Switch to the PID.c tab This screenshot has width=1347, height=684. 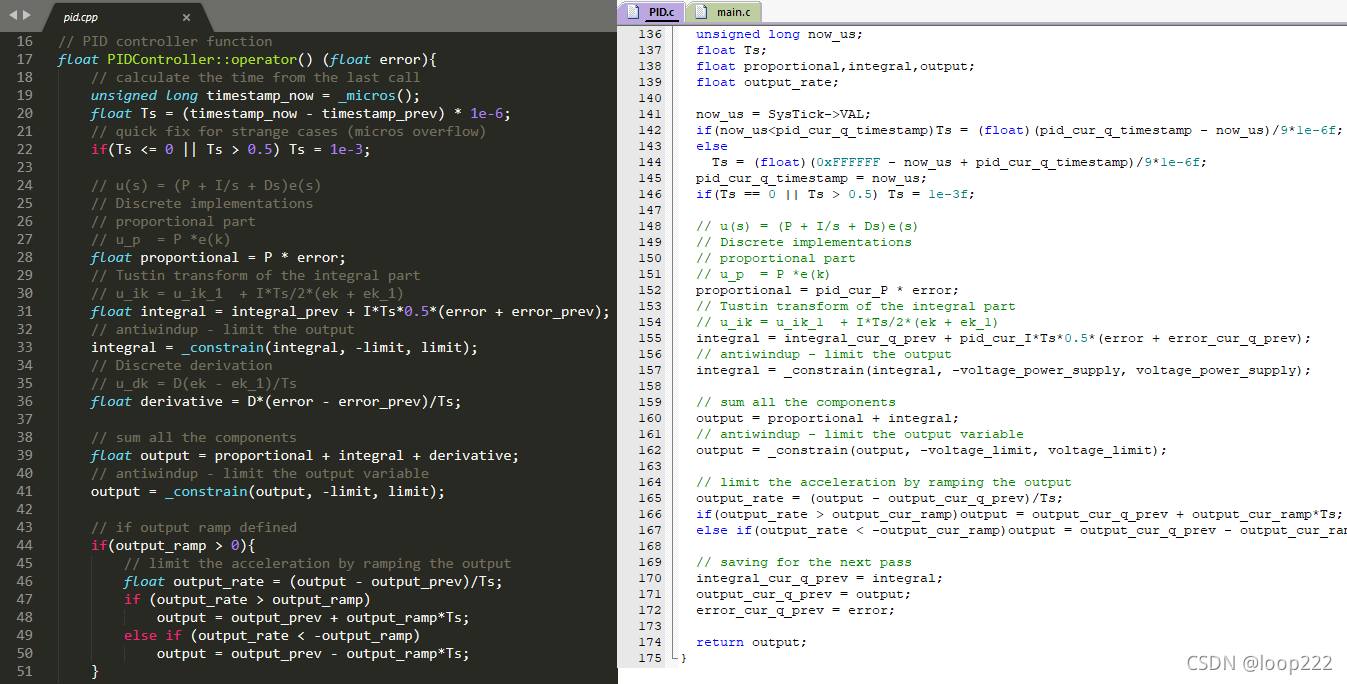[x=650, y=12]
